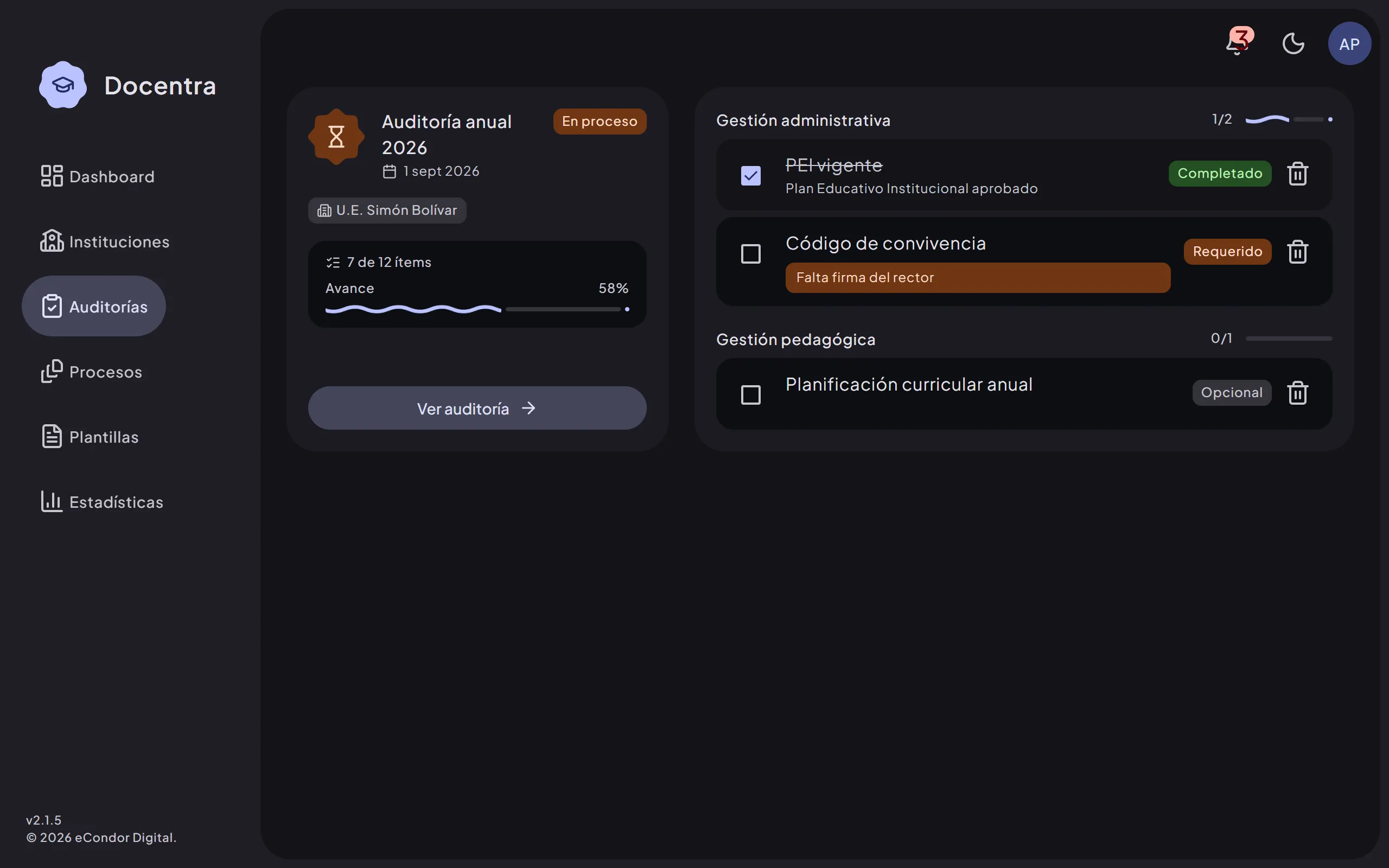Check the Código de convivencia checkbox
Screen dimensions: 1389x868
point(751,254)
